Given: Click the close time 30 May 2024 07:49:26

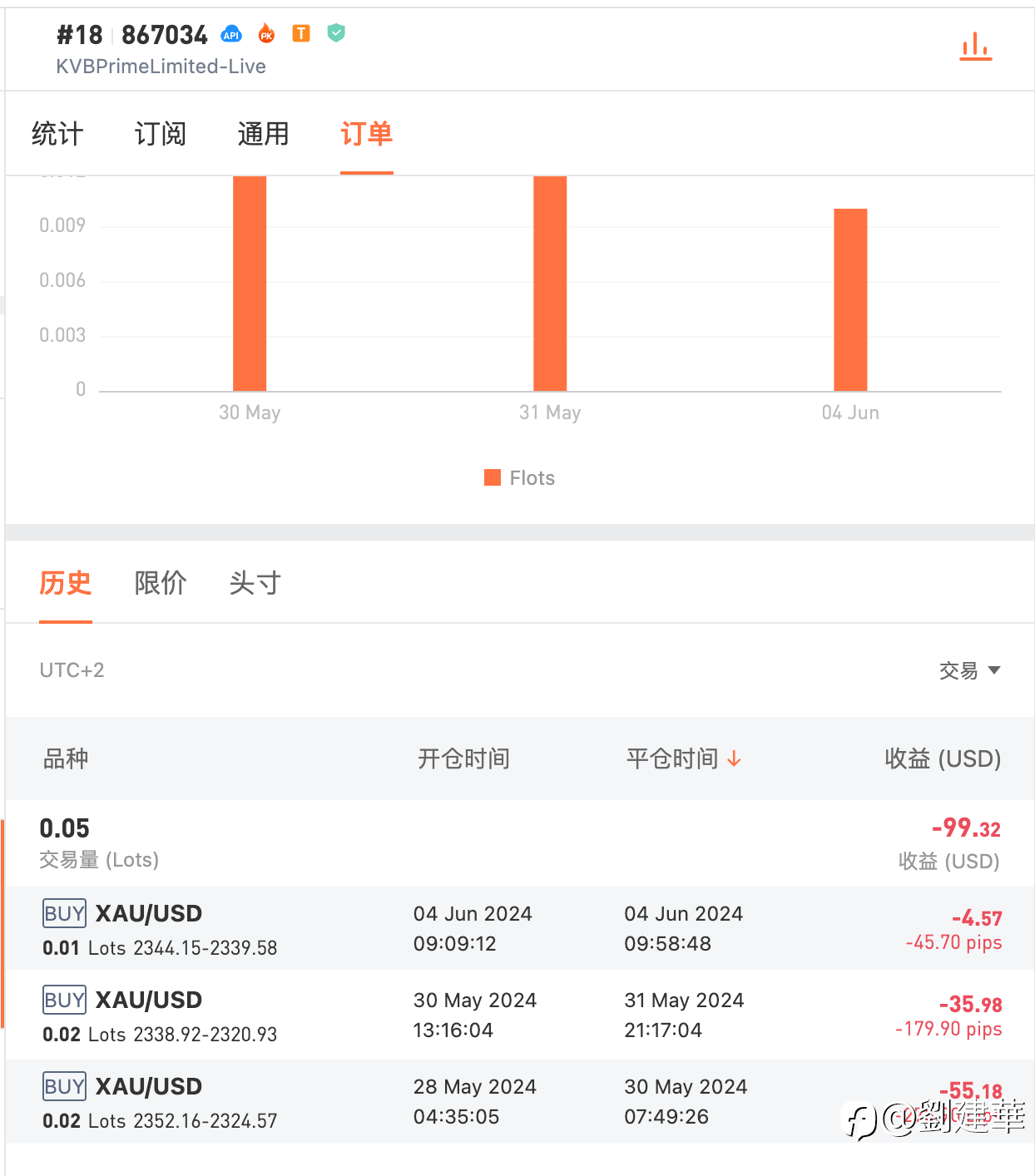Looking at the screenshot, I should click(x=686, y=1101).
